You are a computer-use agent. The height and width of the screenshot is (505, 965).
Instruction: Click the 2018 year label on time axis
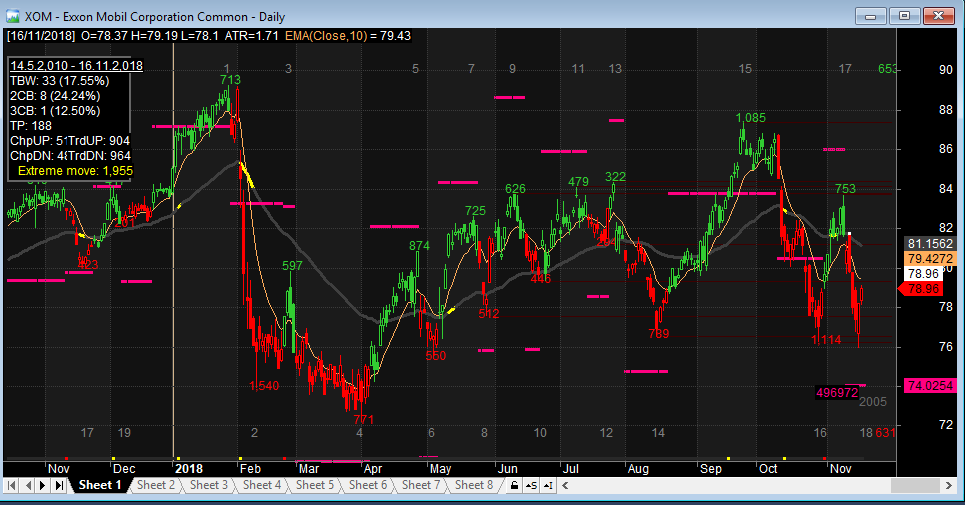point(190,469)
